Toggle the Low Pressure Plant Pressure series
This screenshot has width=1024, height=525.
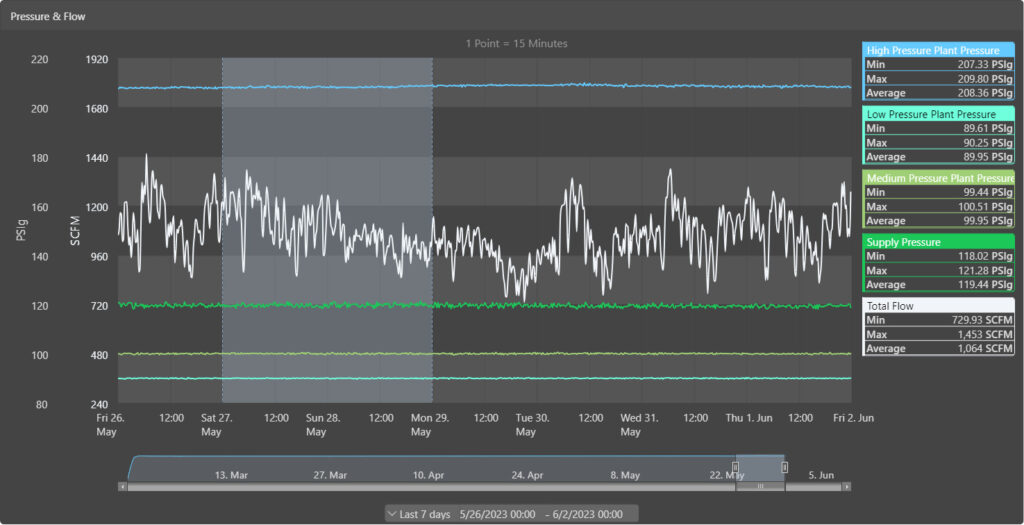coord(938,114)
